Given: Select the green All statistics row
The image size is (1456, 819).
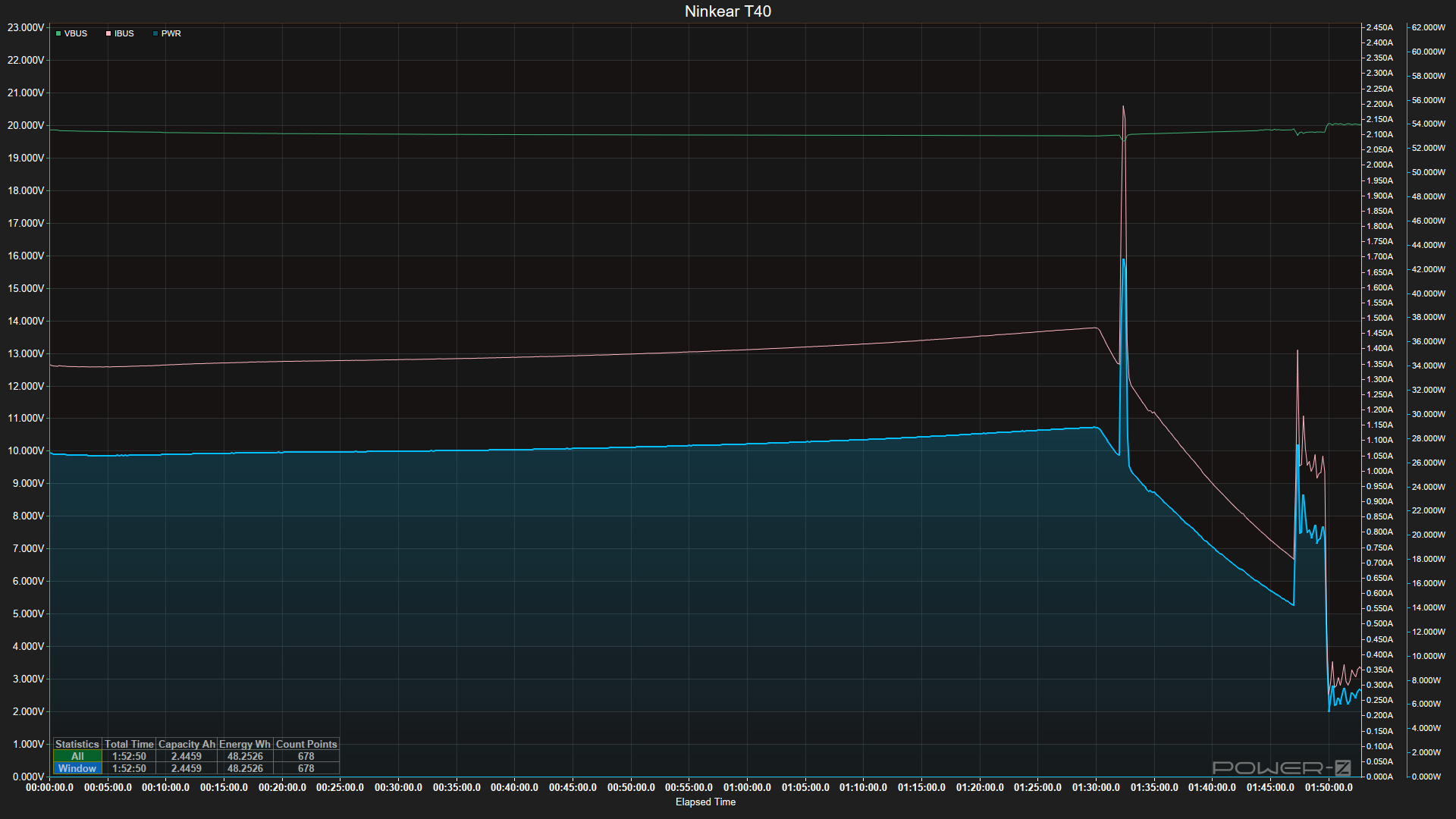Looking at the screenshot, I should [x=77, y=756].
